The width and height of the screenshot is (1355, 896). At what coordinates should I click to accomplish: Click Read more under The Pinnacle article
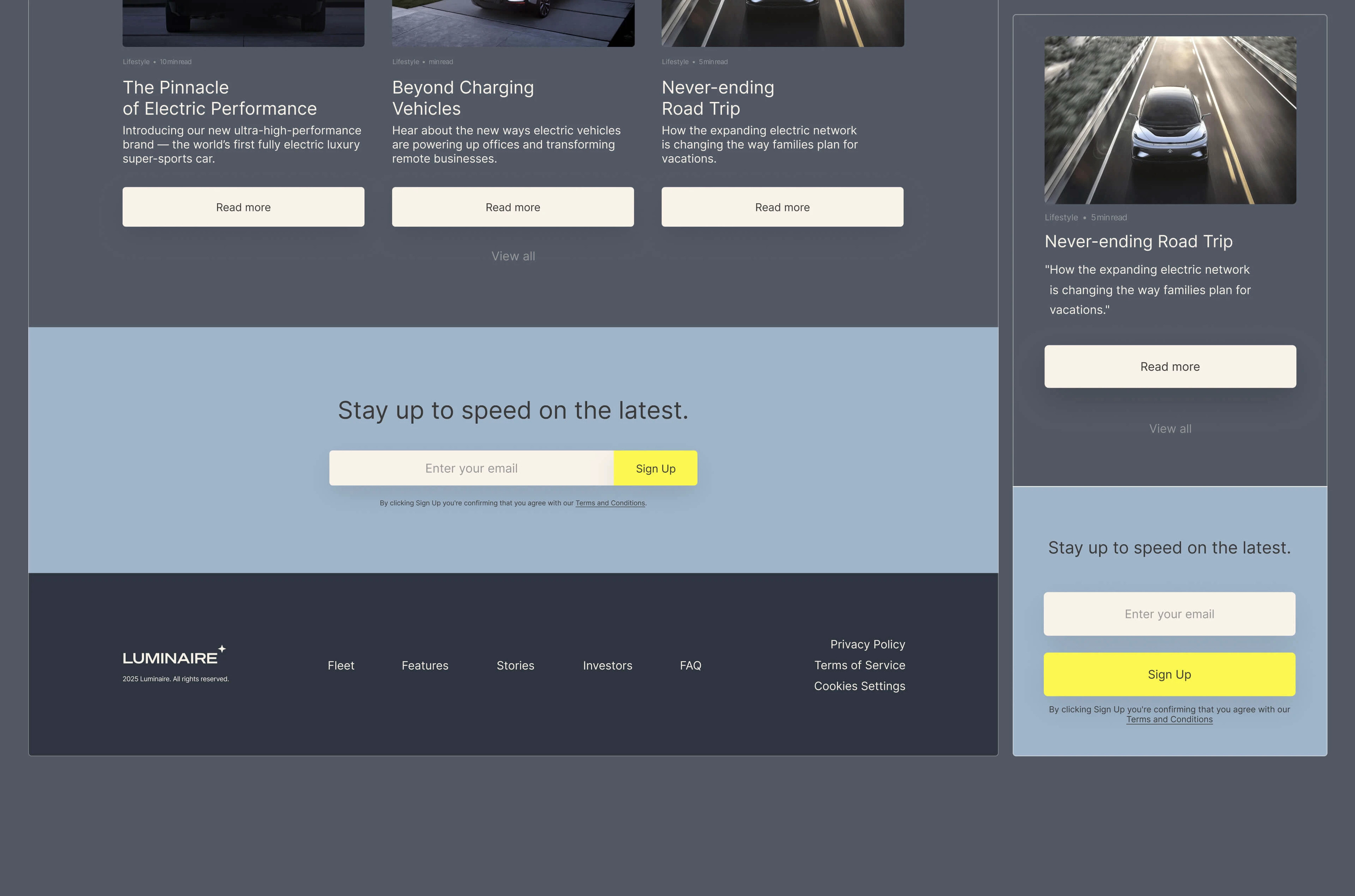(x=243, y=207)
